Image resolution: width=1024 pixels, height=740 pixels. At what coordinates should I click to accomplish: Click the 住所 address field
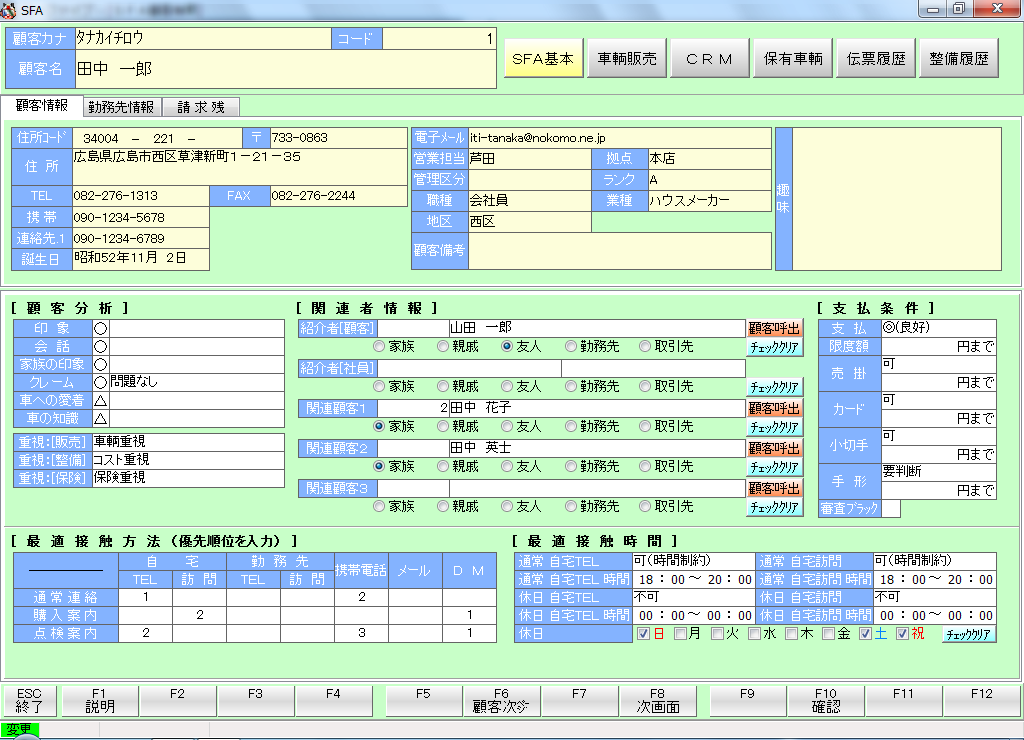[240, 167]
